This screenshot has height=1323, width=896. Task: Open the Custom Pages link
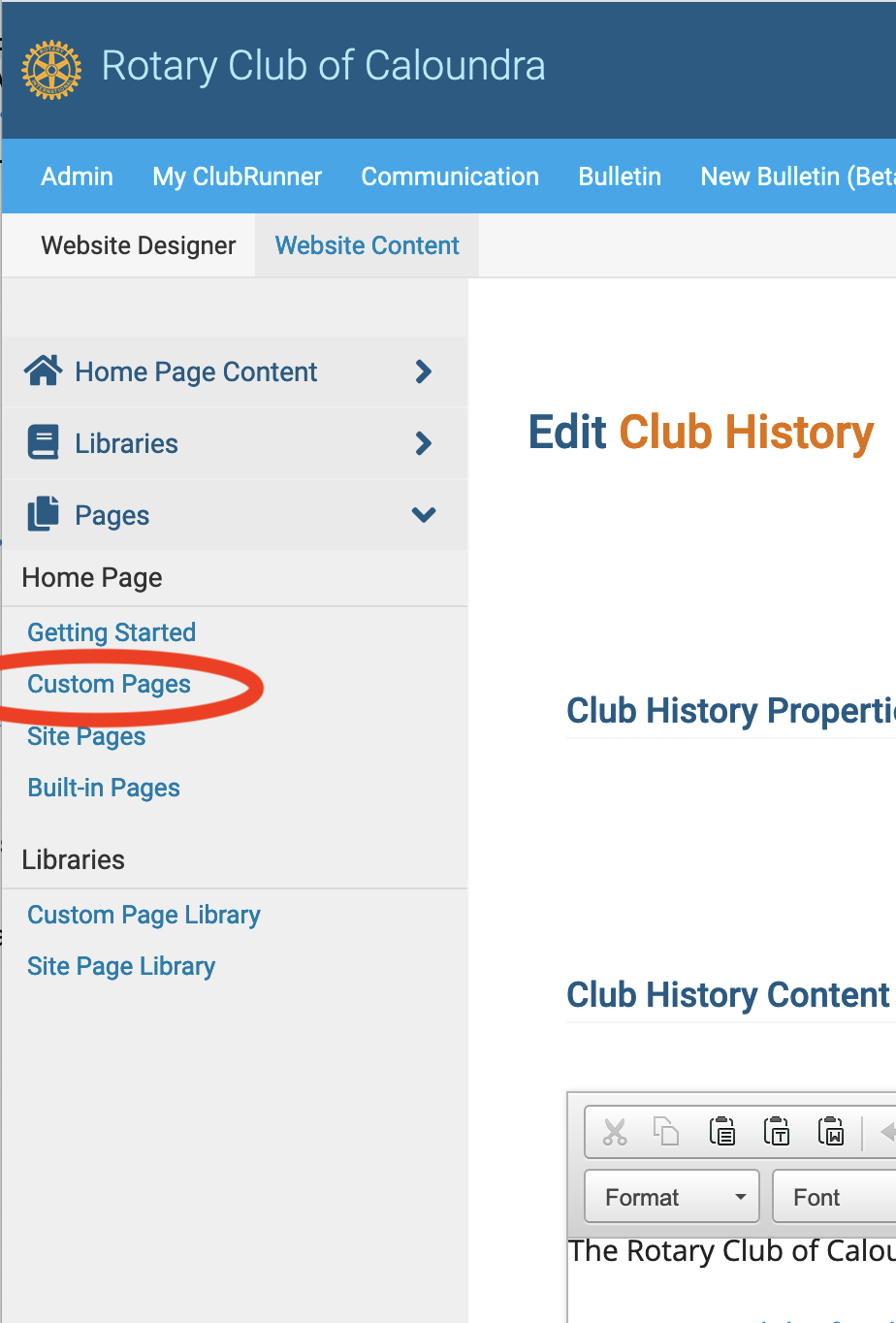[109, 685]
